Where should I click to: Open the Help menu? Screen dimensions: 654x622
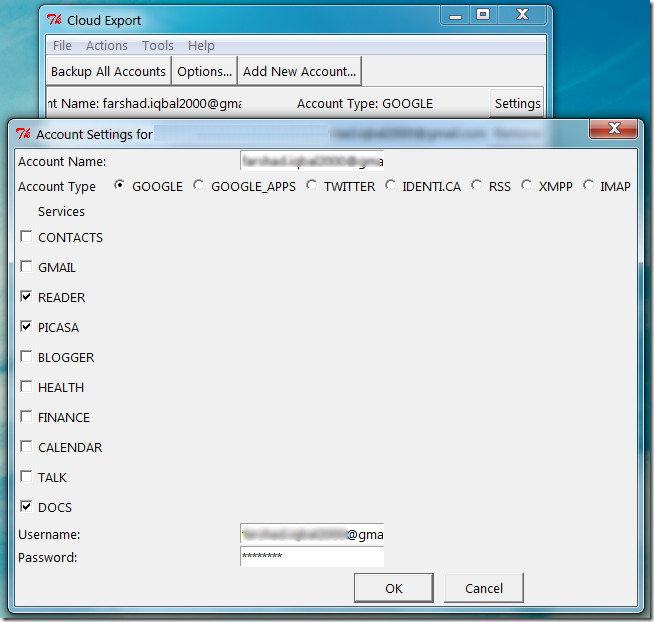(201, 45)
